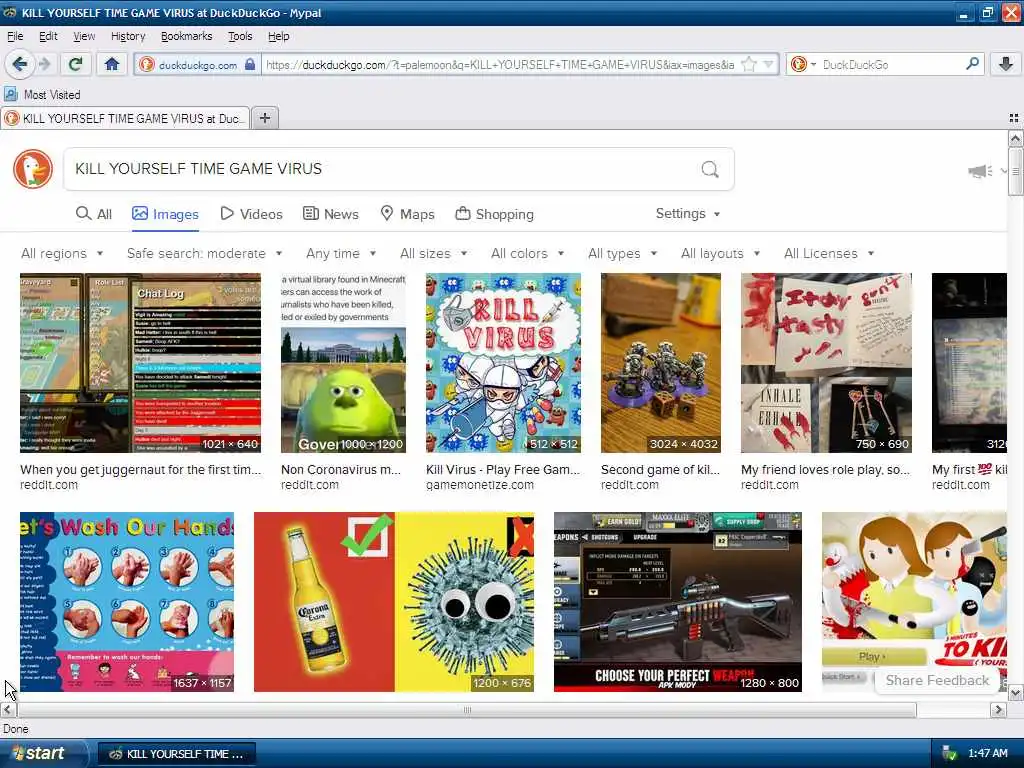Open the 'My friend loves role play' link
The image size is (1024, 768).
pos(825,470)
